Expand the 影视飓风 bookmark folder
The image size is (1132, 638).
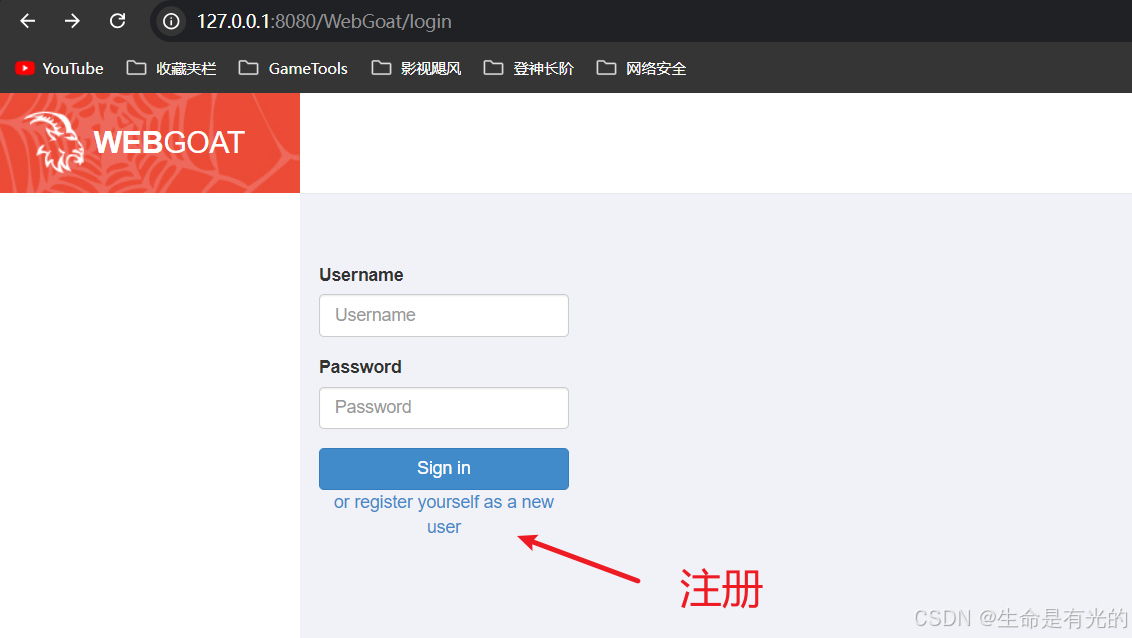[416, 69]
